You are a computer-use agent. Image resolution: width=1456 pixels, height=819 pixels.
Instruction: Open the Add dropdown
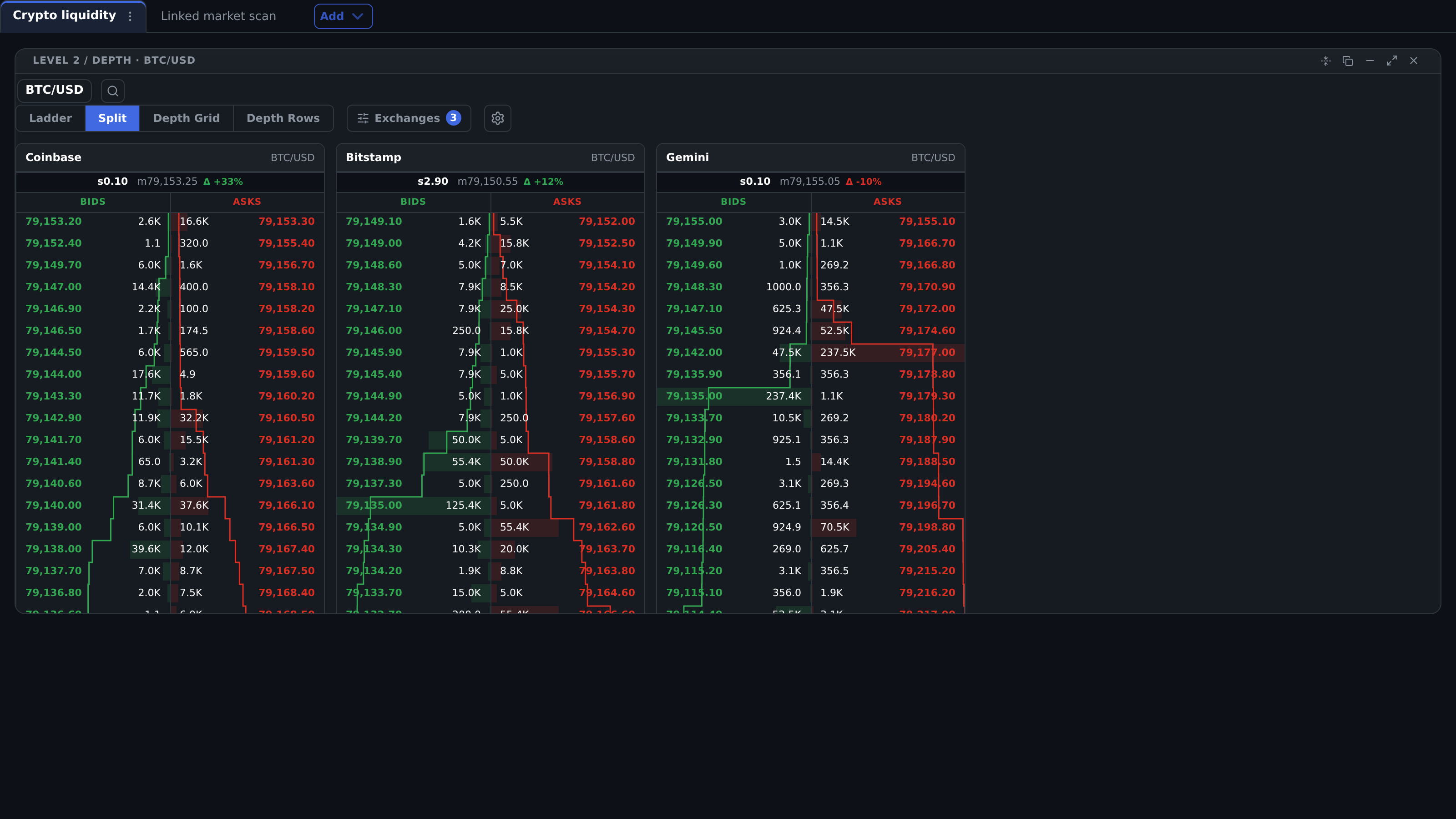click(x=343, y=16)
